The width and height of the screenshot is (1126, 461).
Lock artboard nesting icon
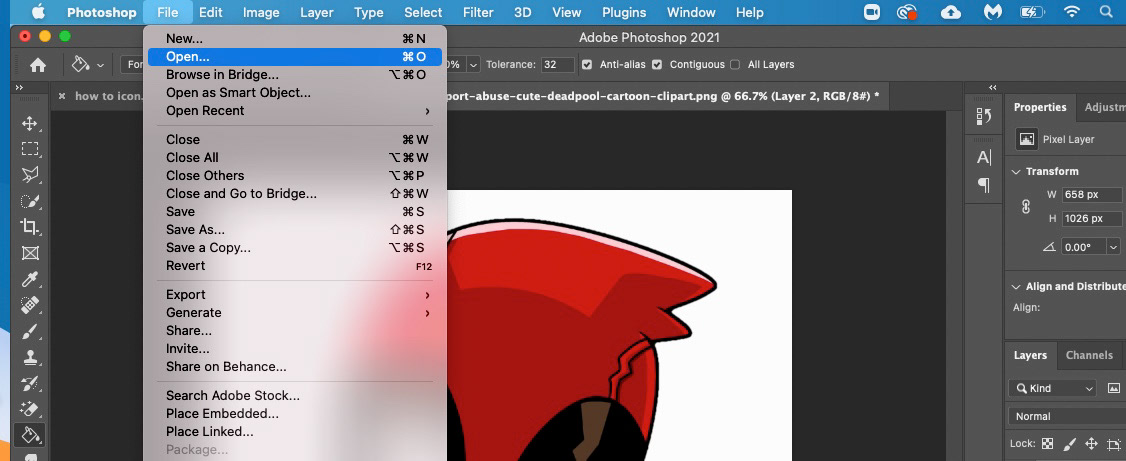(x=1114, y=443)
